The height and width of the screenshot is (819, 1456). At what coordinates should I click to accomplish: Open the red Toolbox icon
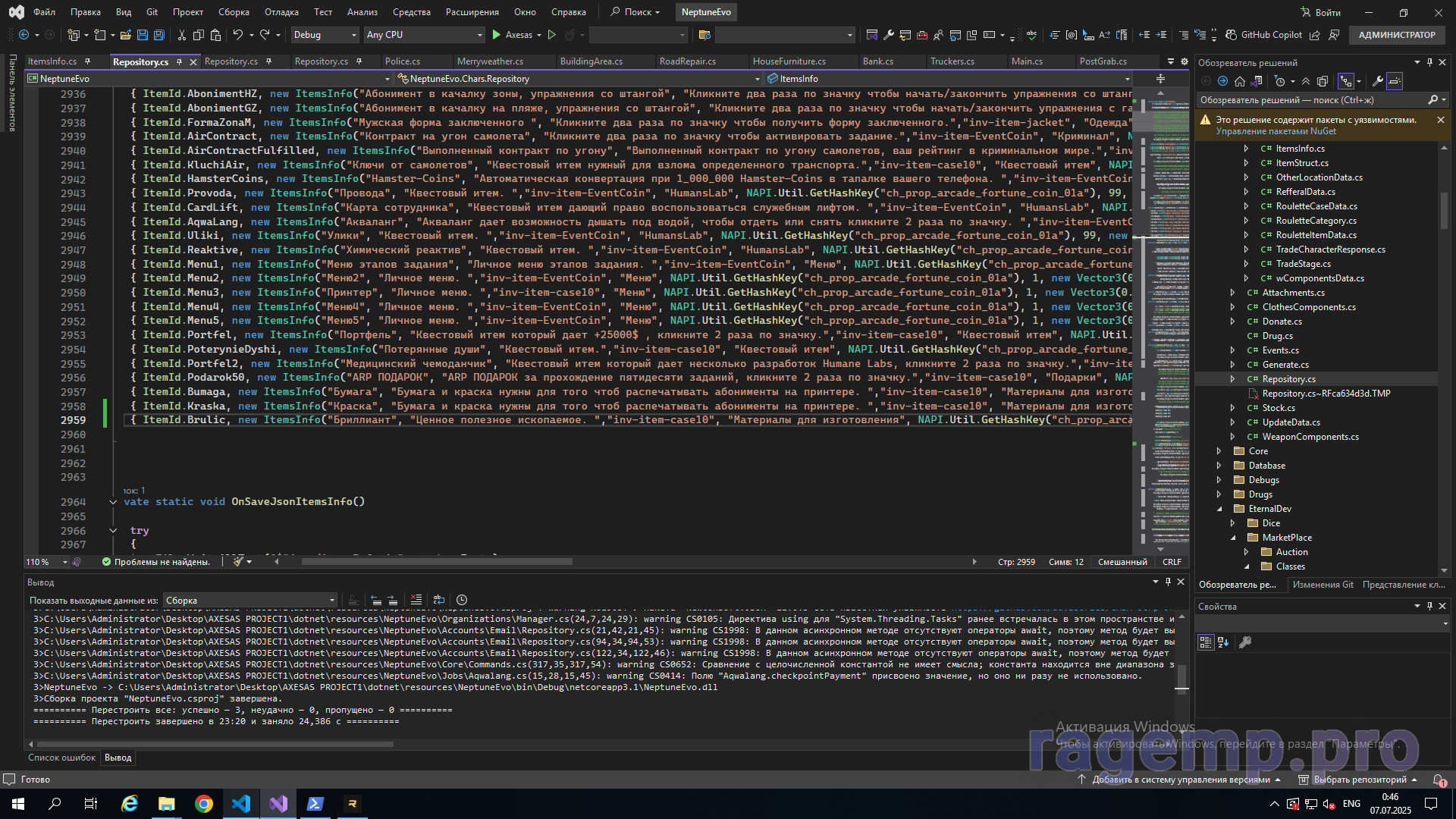[922, 35]
